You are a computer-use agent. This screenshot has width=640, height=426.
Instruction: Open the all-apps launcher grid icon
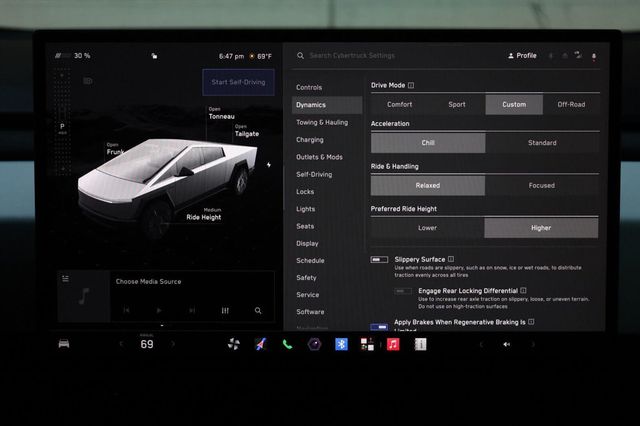pyautogui.click(x=367, y=344)
